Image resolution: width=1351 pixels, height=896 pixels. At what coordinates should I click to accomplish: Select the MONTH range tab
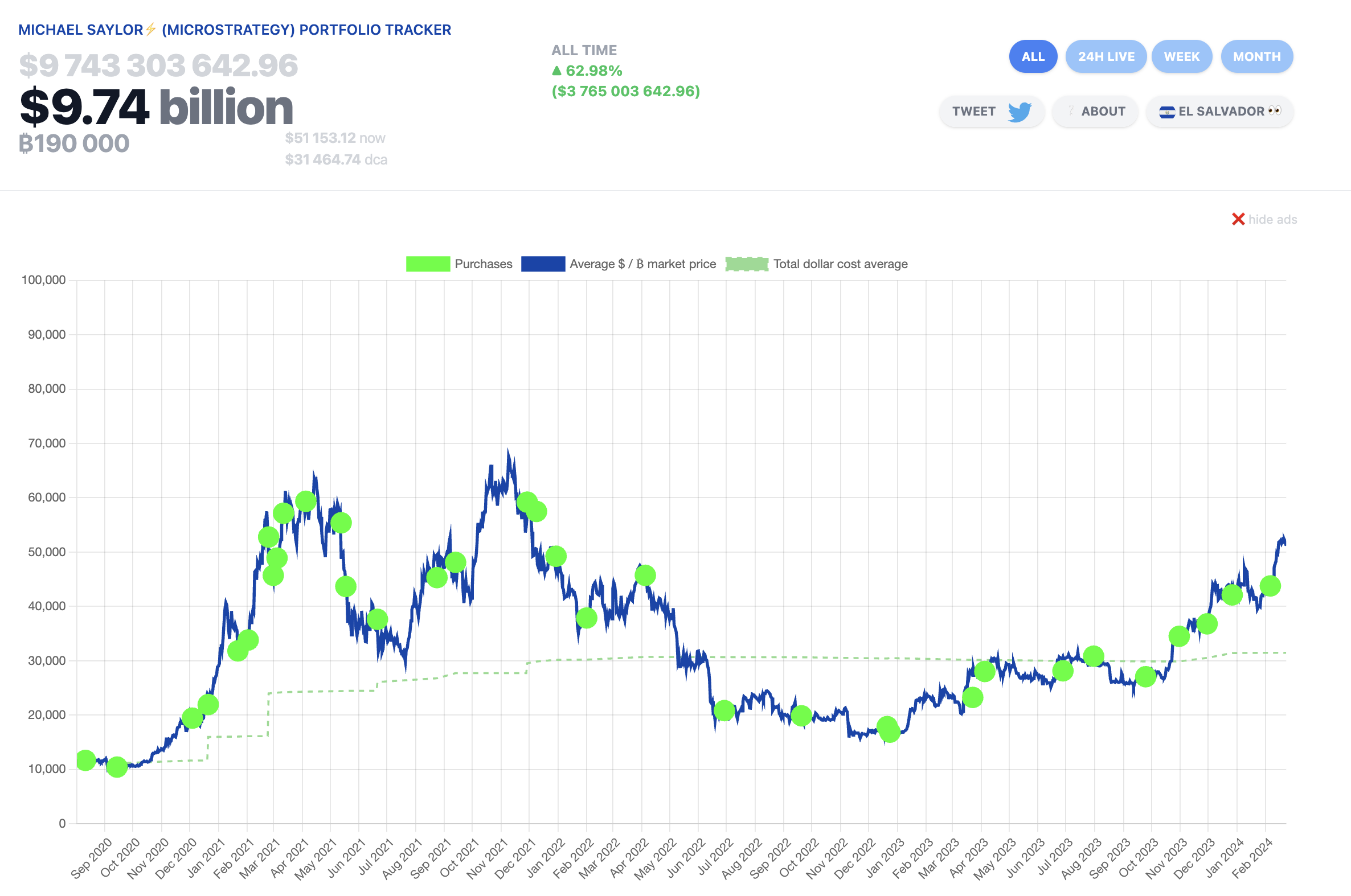point(1256,56)
